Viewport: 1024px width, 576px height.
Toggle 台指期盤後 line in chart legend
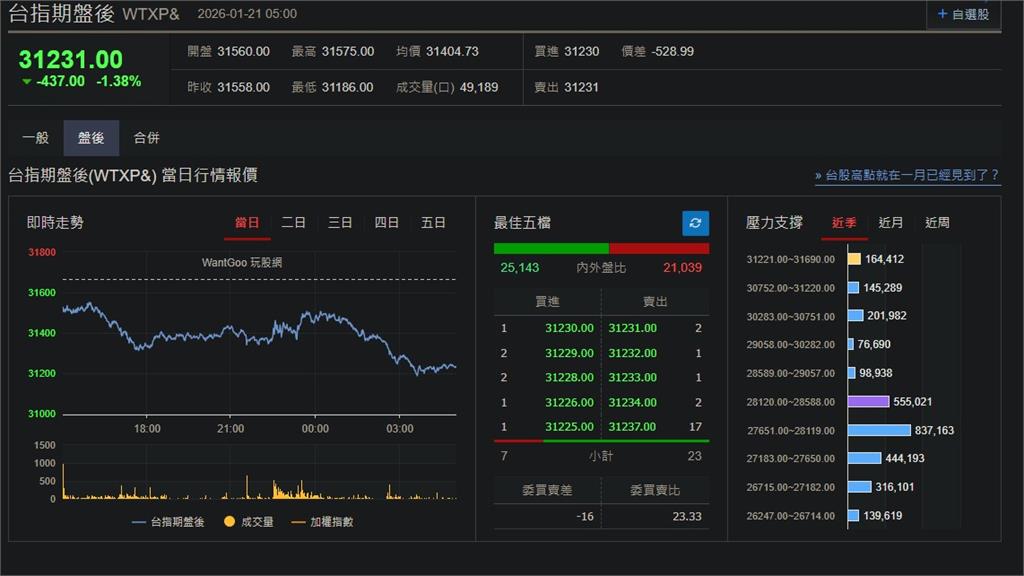pos(168,521)
